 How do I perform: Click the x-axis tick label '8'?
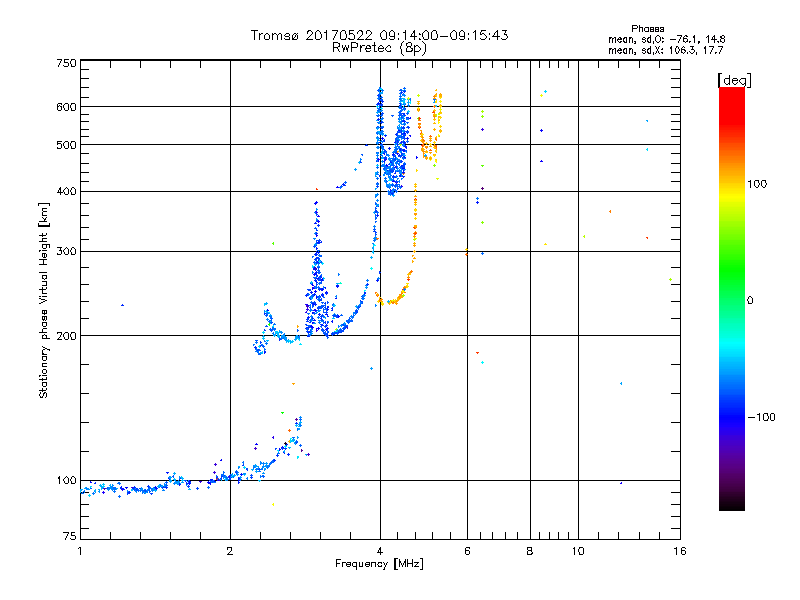click(530, 551)
